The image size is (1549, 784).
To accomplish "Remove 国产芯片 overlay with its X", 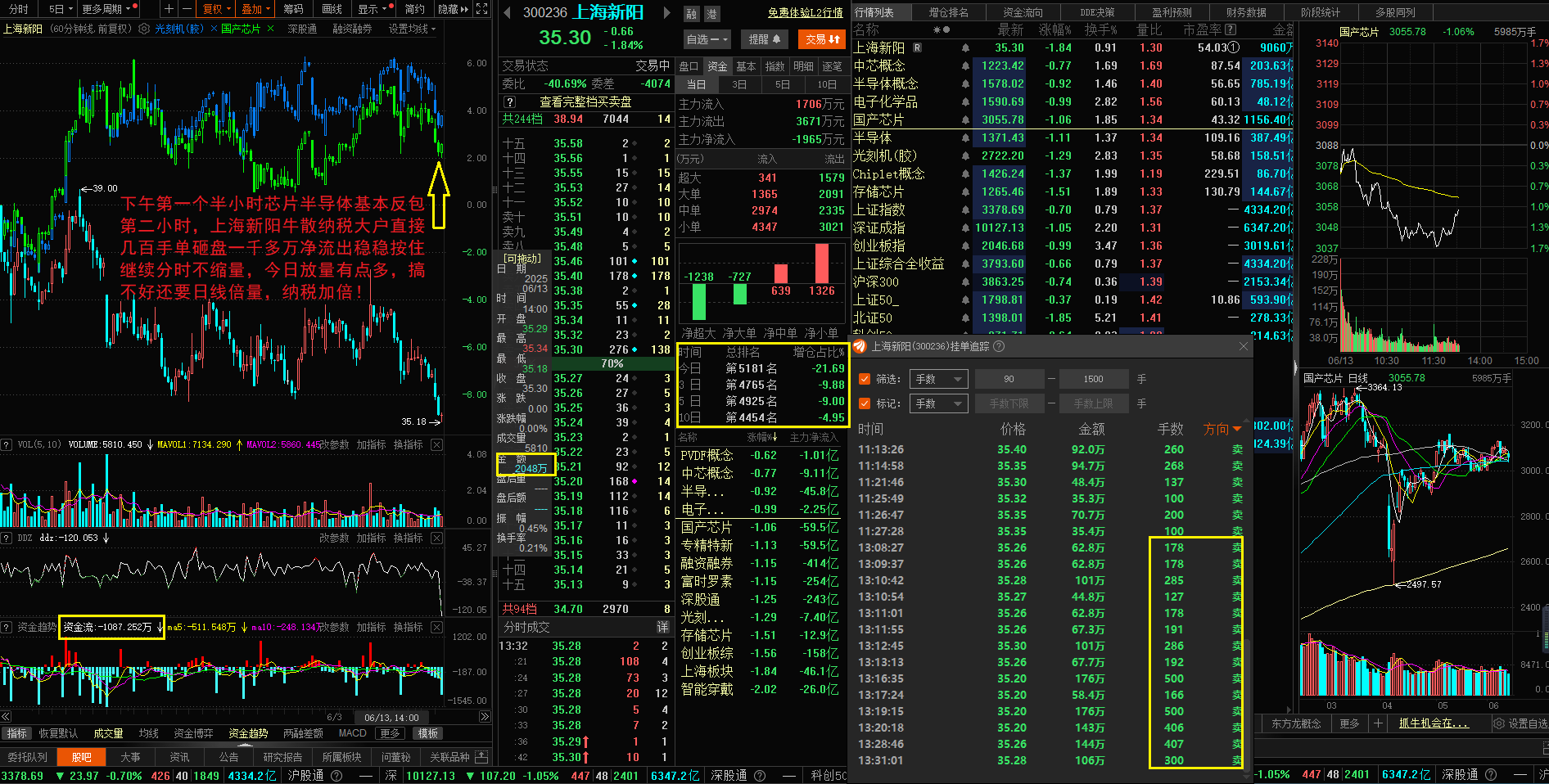I will pyautogui.click(x=269, y=29).
